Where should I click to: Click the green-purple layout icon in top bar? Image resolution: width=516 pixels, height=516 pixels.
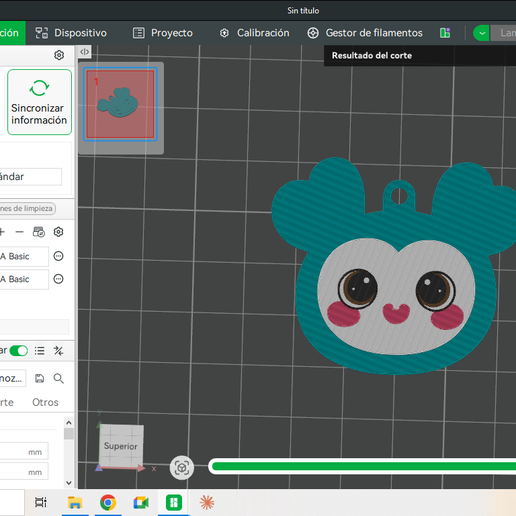[445, 33]
